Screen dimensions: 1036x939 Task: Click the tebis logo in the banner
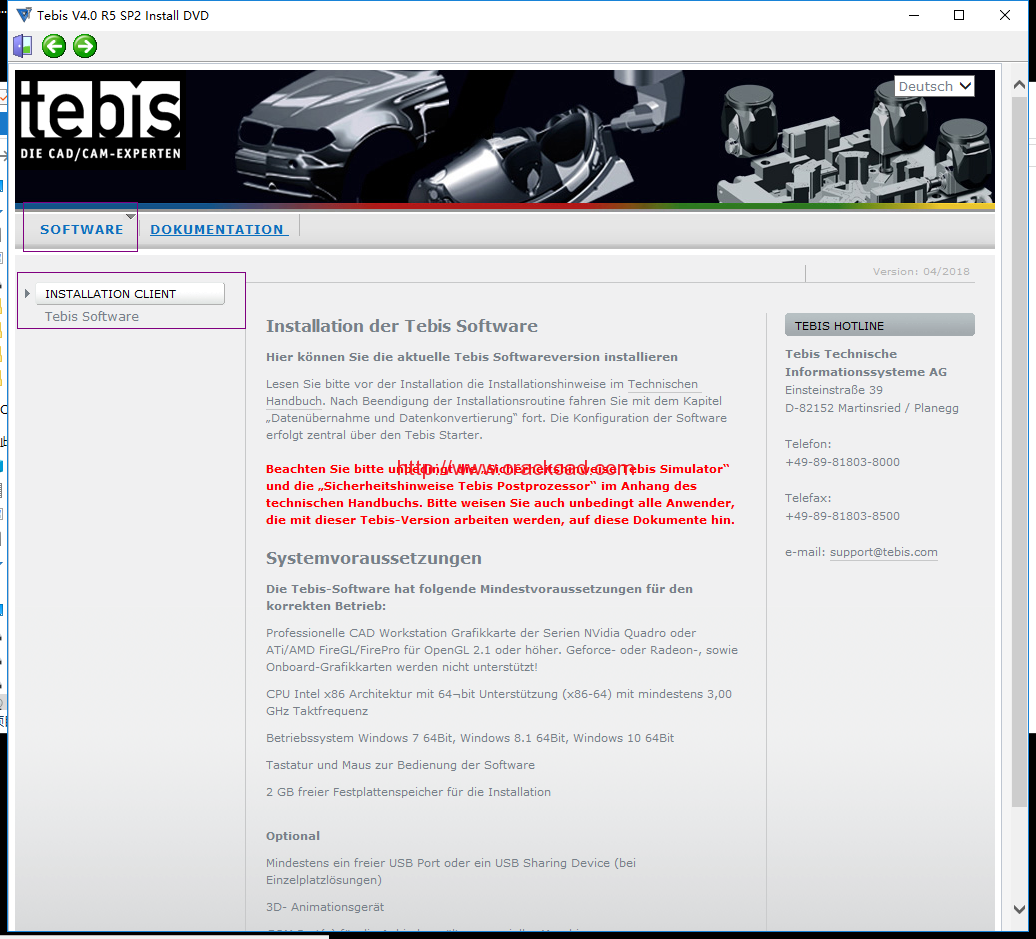coord(100,120)
